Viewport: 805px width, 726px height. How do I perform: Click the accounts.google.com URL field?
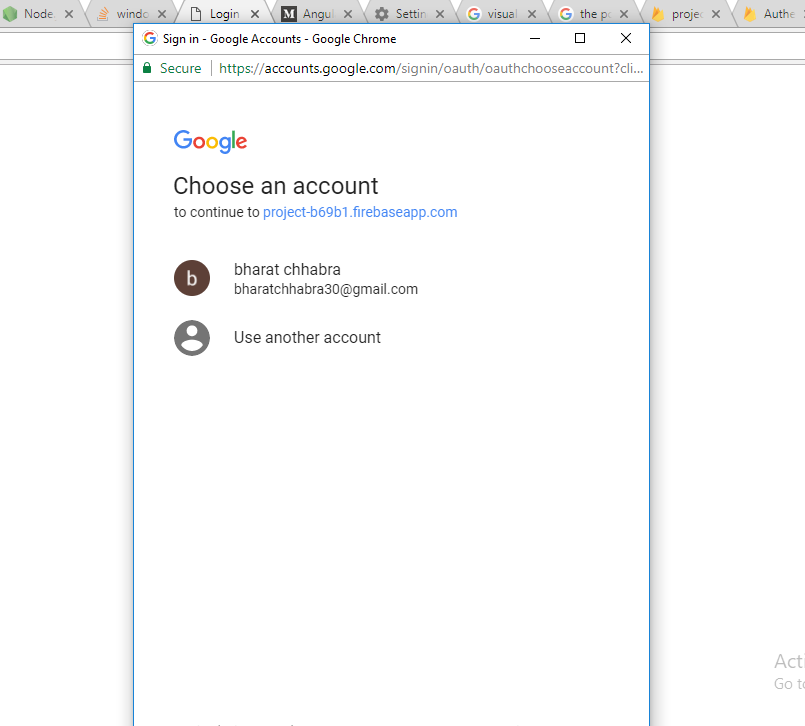pos(431,68)
